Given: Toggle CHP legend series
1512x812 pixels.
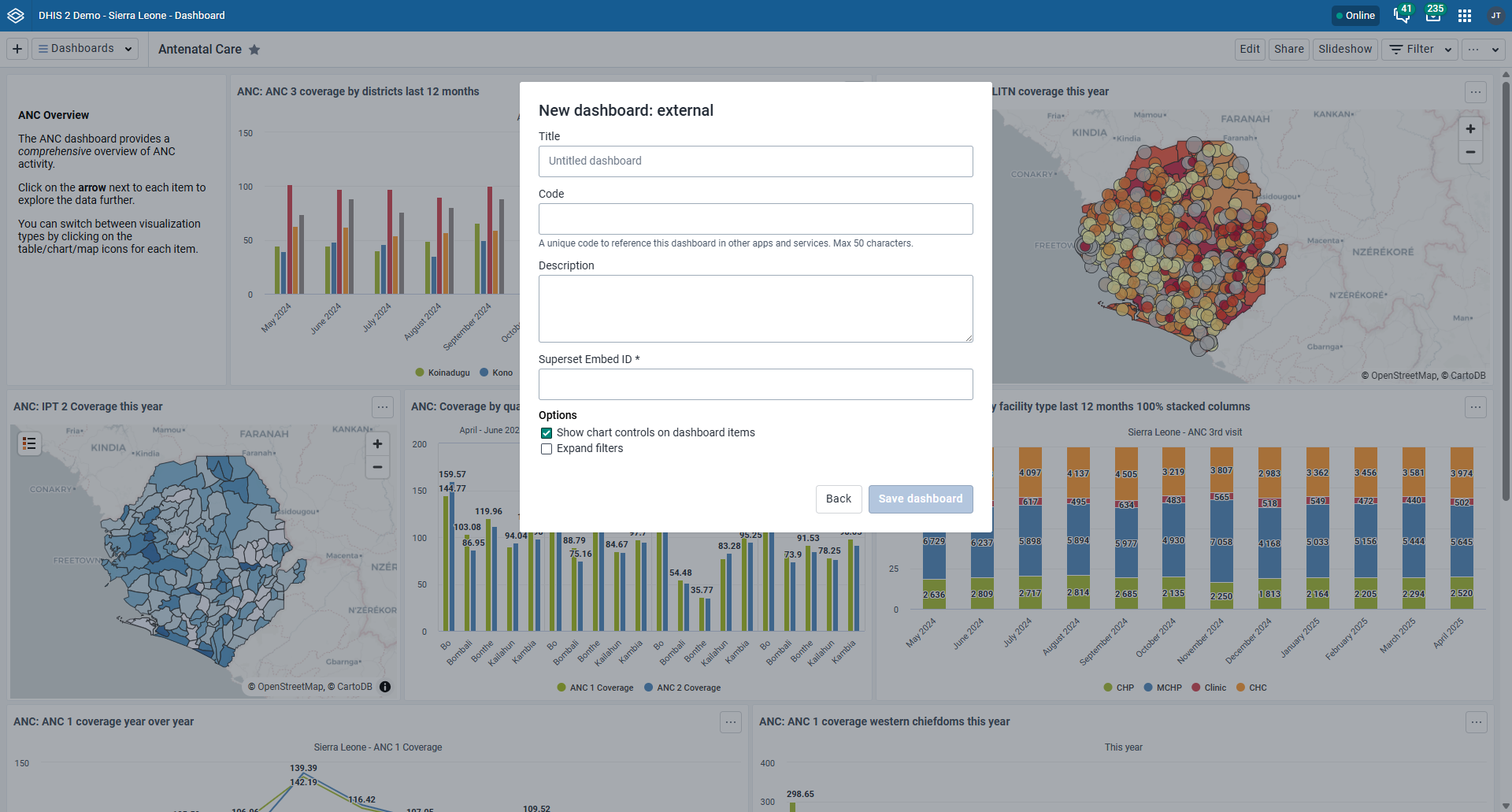Looking at the screenshot, I should click(1119, 688).
